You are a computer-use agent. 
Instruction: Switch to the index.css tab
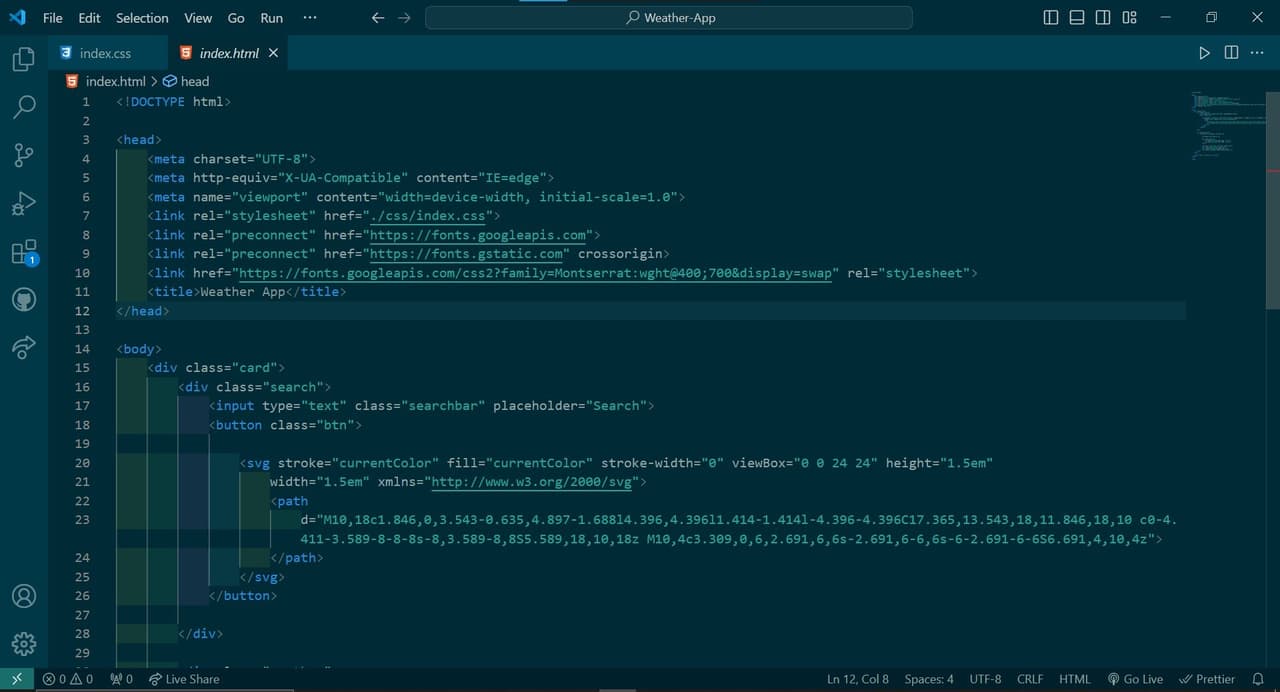105,53
